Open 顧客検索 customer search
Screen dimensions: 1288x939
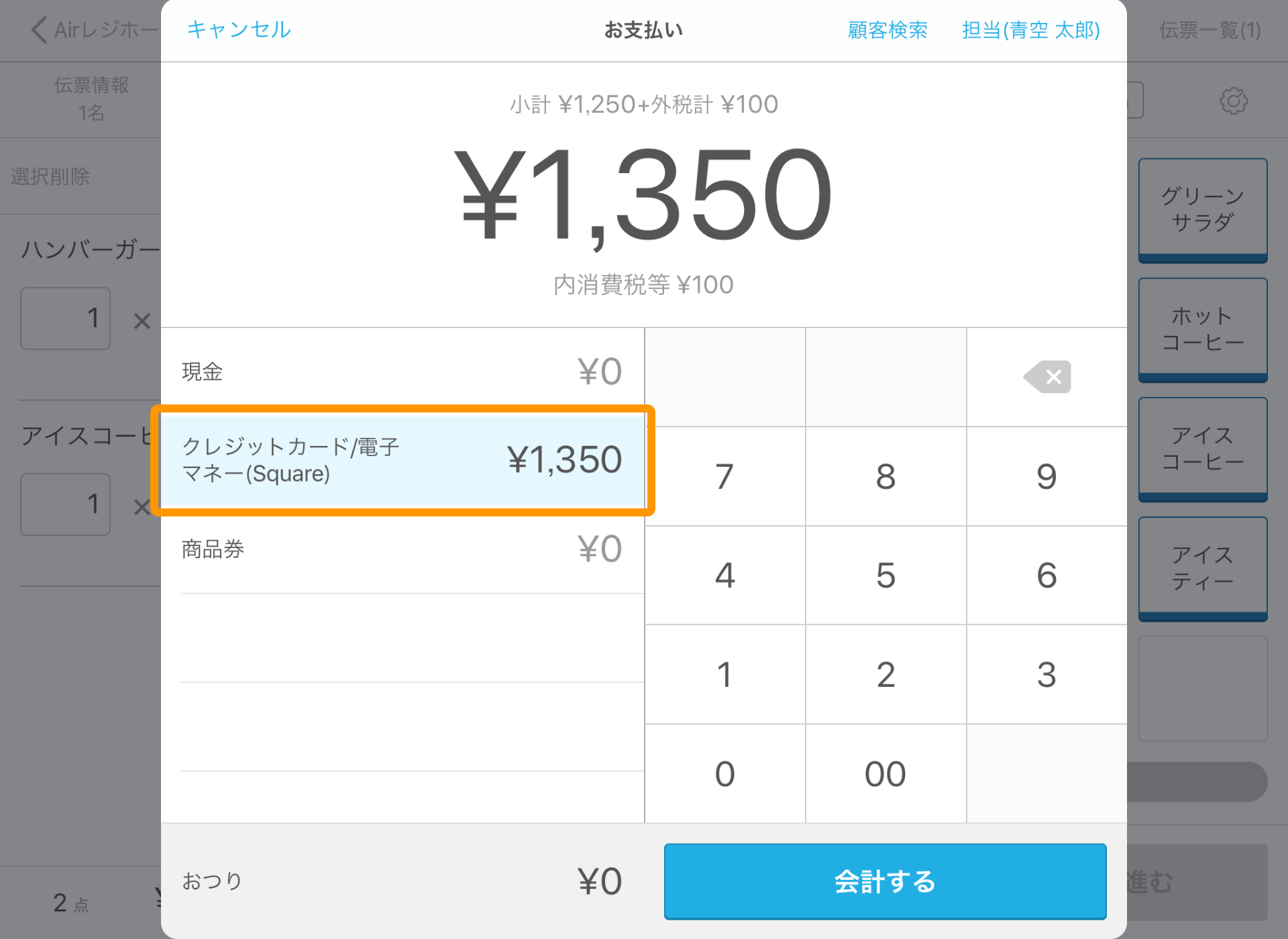(888, 30)
